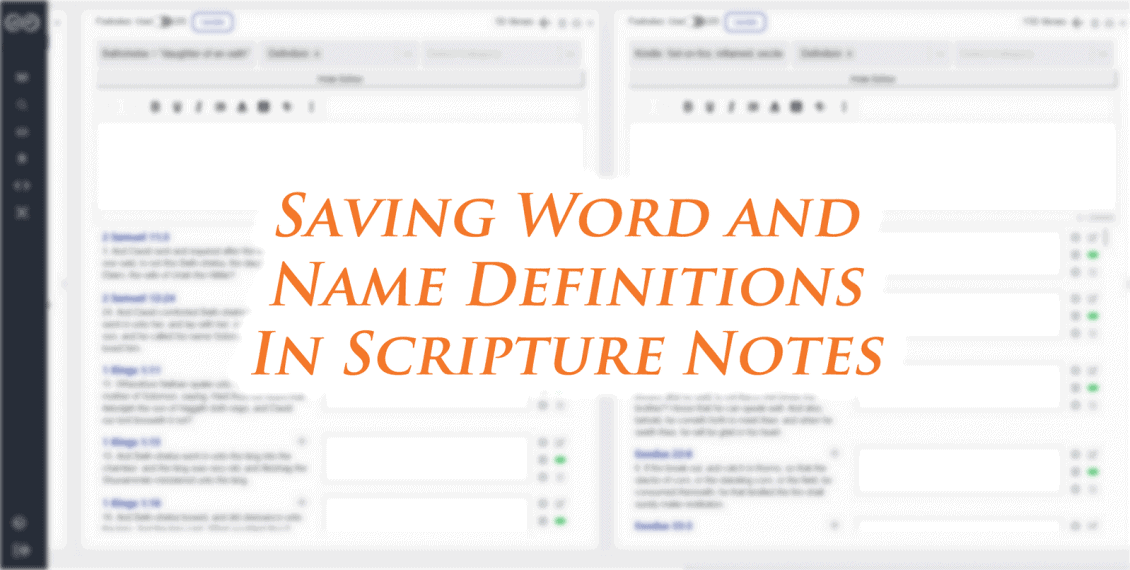Click the outlined button beside Footnotes in Bathsheba panel
This screenshot has width=1130, height=570.
pos(212,22)
